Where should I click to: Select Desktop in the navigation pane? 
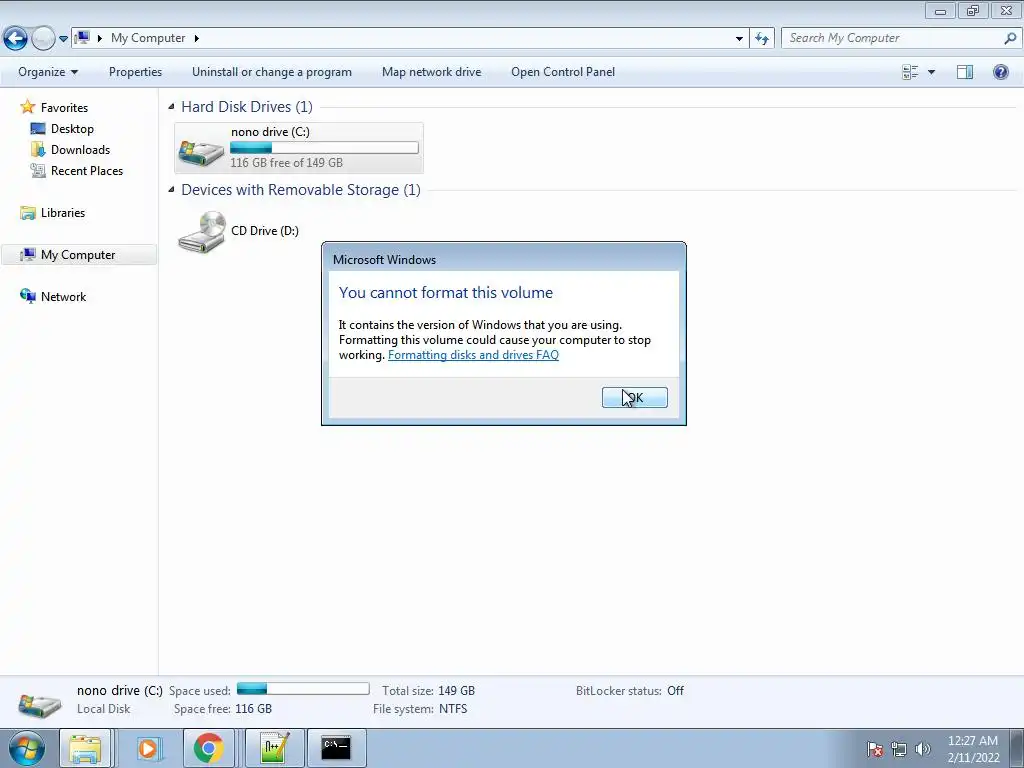point(72,129)
